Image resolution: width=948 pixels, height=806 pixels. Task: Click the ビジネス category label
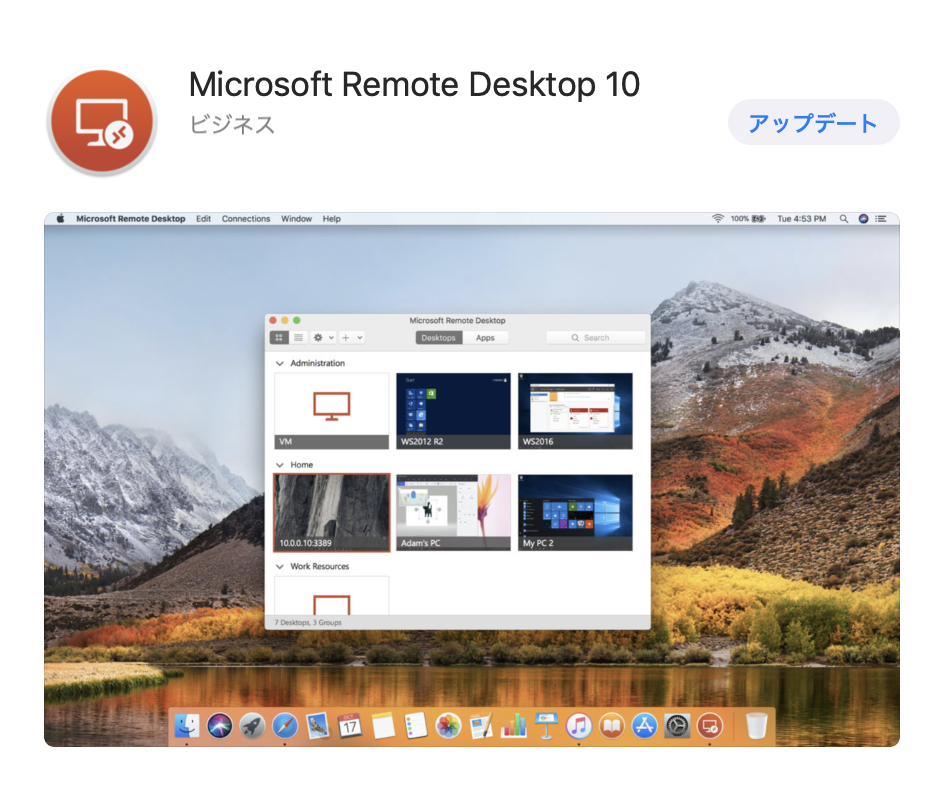[x=232, y=125]
